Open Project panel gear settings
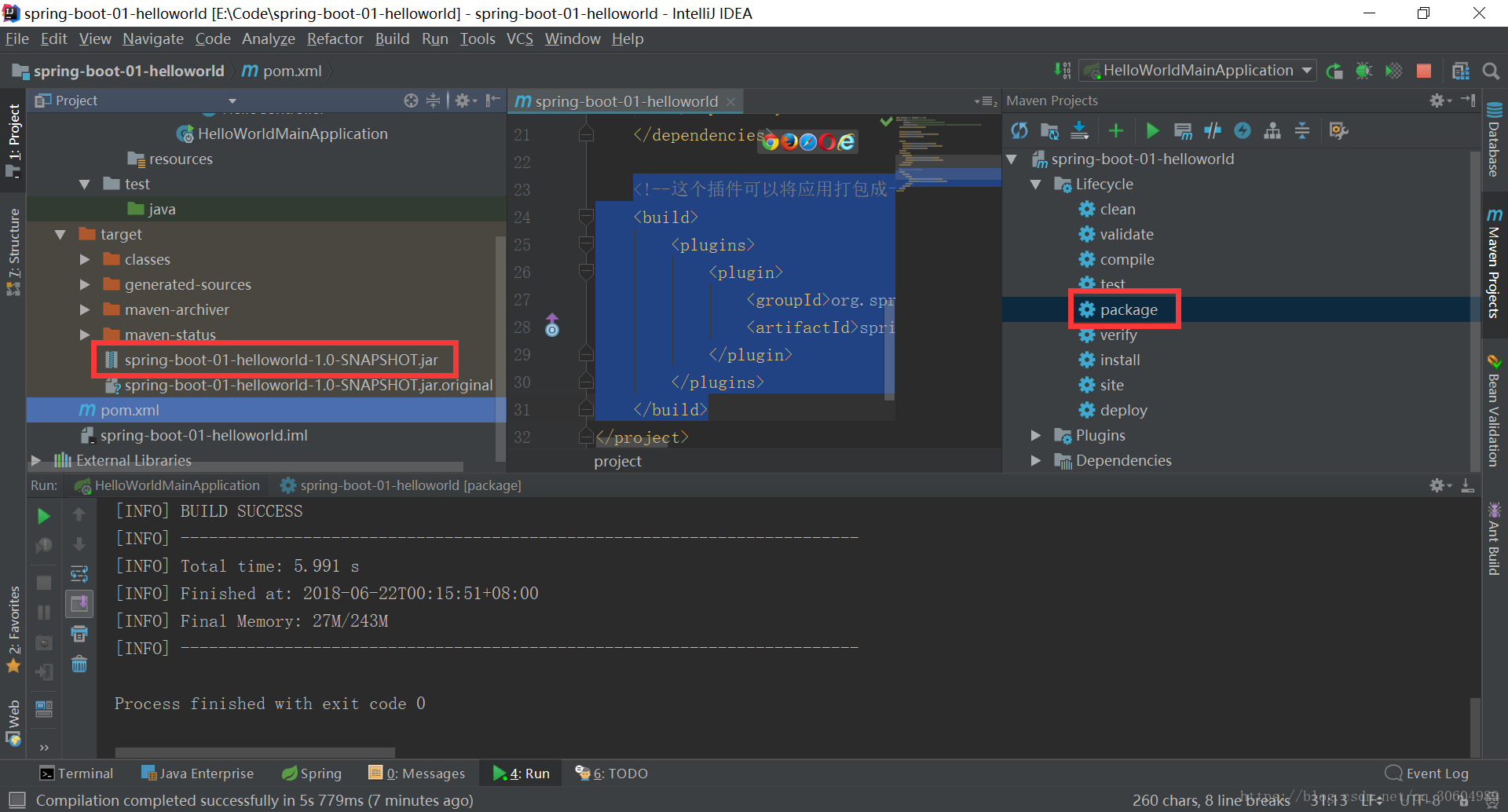The height and width of the screenshot is (812, 1508). (x=465, y=101)
